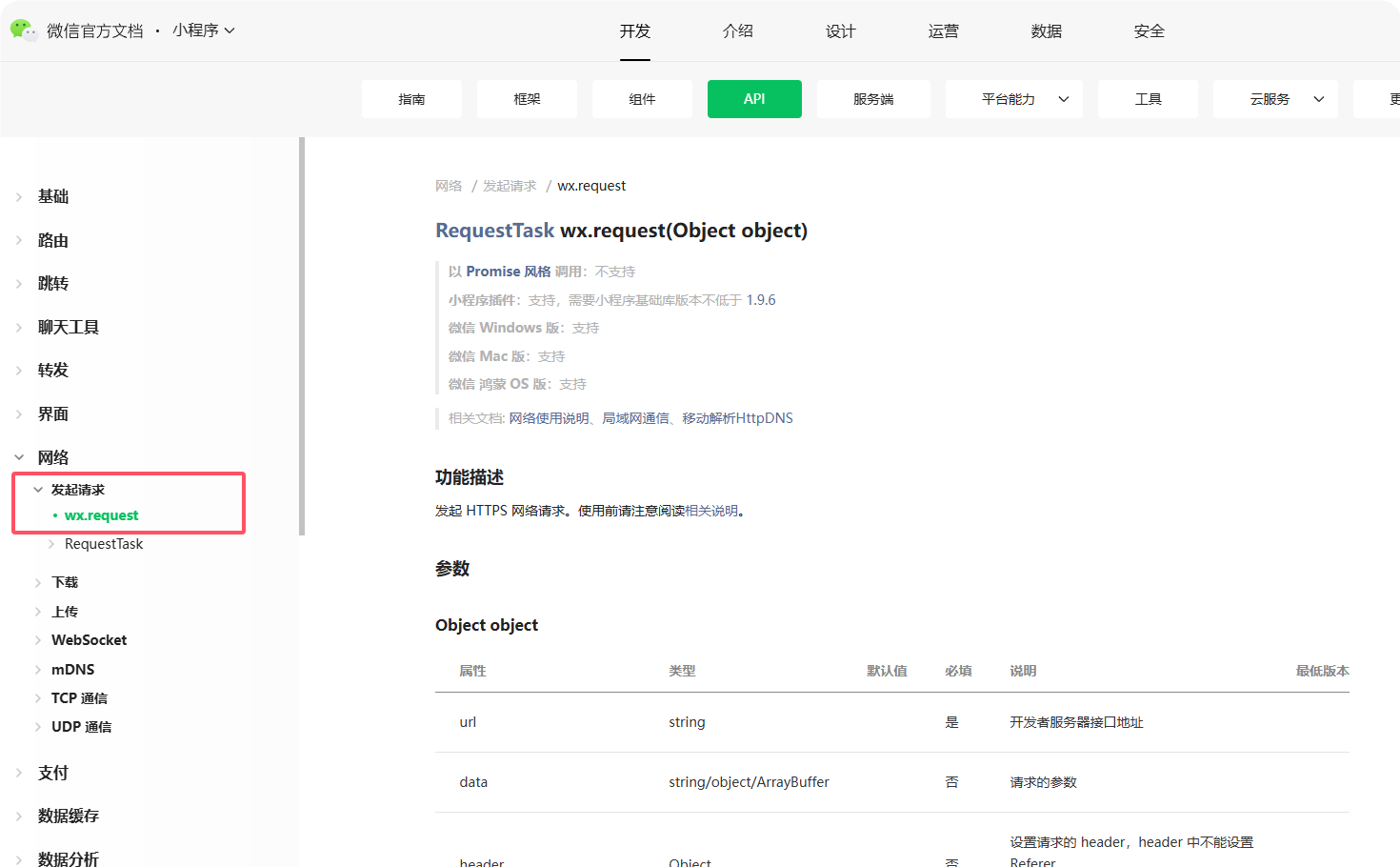The height and width of the screenshot is (867, 1400).
Task: Select RequestTask in the sidebar
Action: click(x=103, y=543)
